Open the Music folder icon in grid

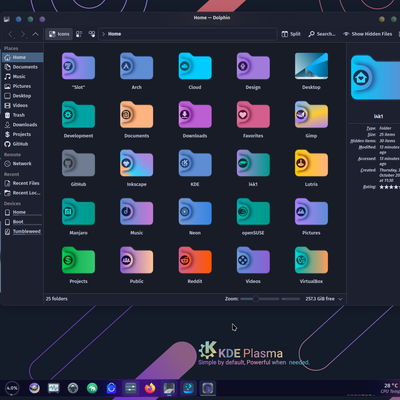(x=137, y=212)
